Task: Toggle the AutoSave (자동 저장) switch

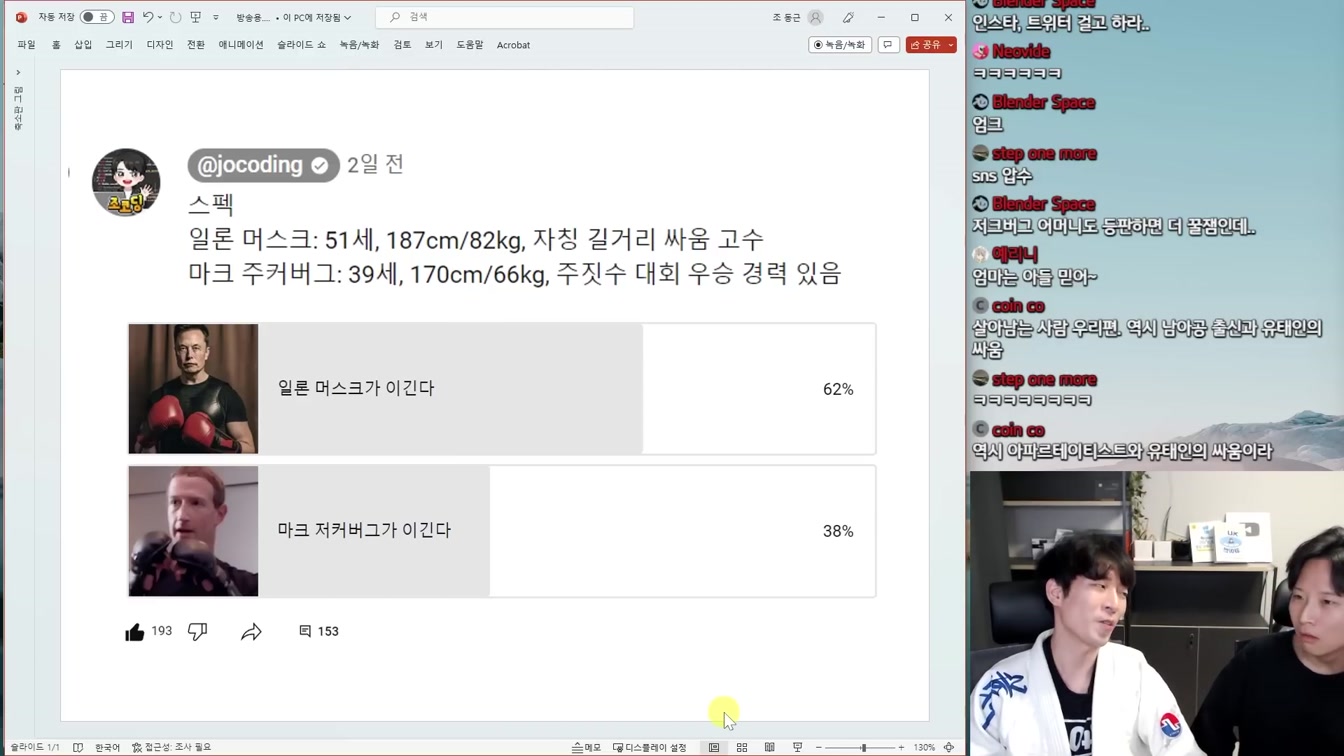Action: coord(96,17)
